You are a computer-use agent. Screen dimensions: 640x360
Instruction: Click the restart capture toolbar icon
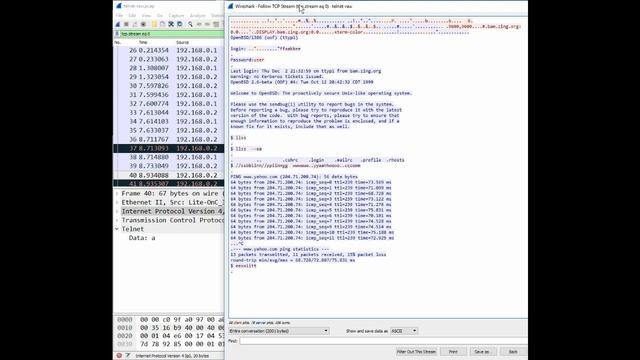click(x=135, y=24)
